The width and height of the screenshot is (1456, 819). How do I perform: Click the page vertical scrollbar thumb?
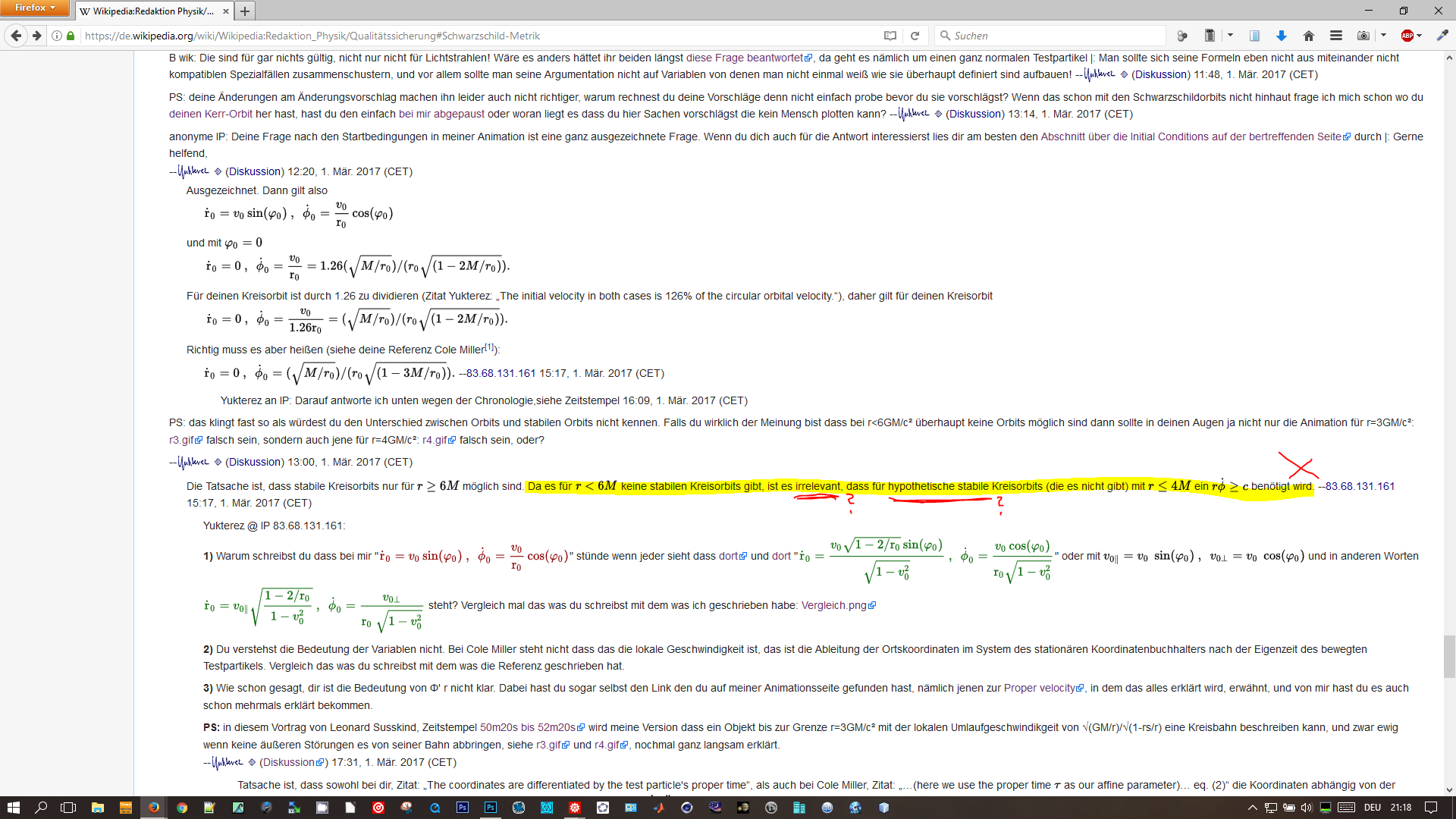click(x=1449, y=656)
